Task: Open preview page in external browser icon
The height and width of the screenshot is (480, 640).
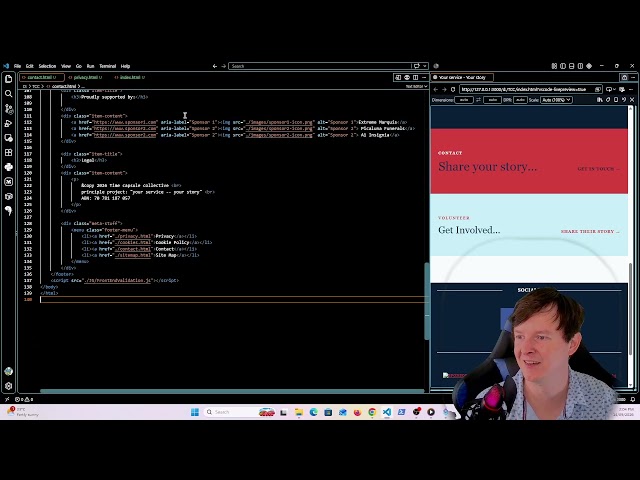Action: coord(598,89)
